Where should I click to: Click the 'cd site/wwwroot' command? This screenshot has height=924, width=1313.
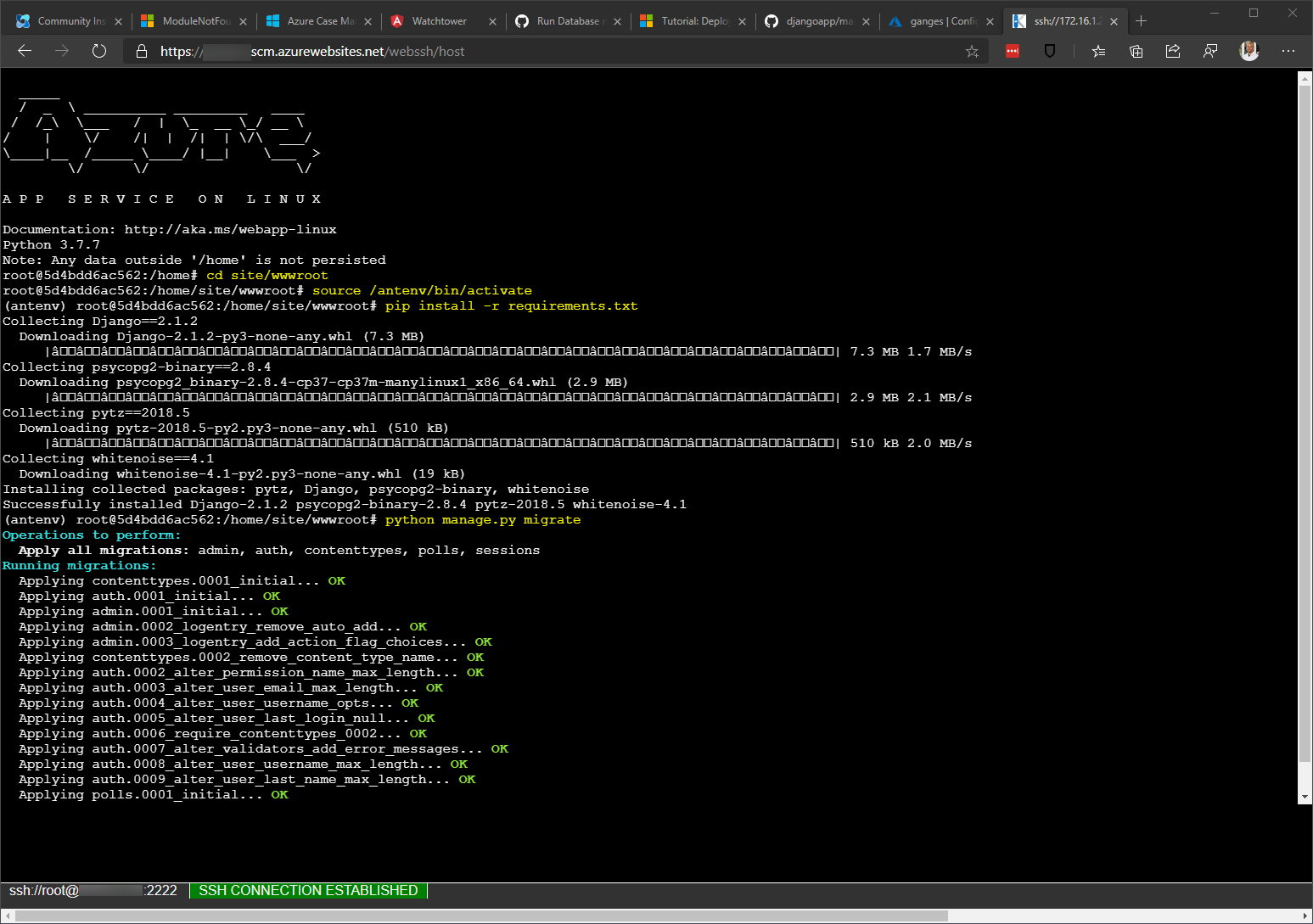click(x=267, y=275)
